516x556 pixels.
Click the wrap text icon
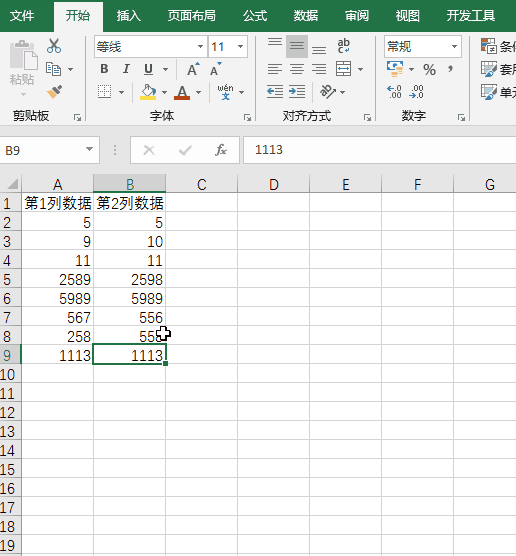[344, 46]
